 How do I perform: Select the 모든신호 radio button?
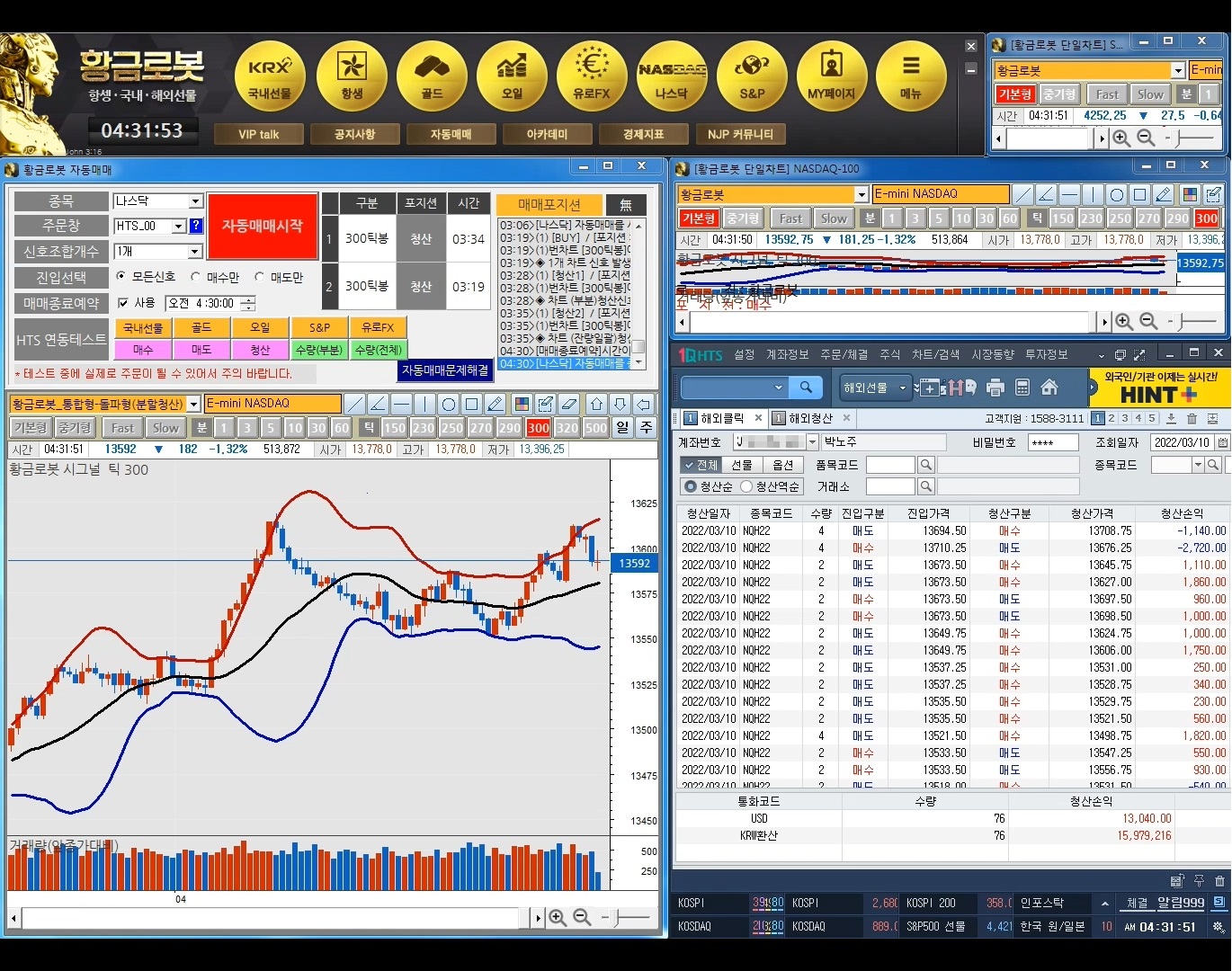click(121, 277)
